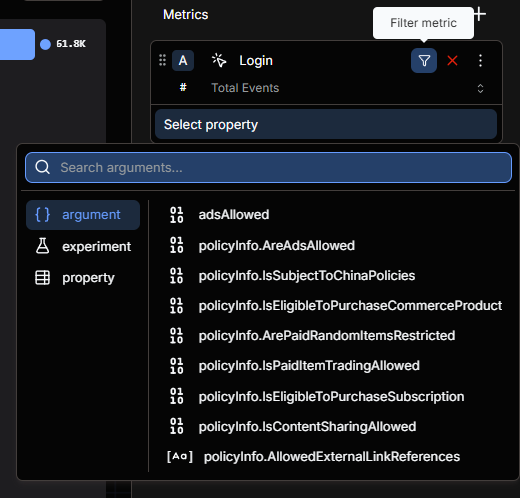Expand the Total Events aggregation dropdown
This screenshot has height=498, width=520.
pos(480,88)
